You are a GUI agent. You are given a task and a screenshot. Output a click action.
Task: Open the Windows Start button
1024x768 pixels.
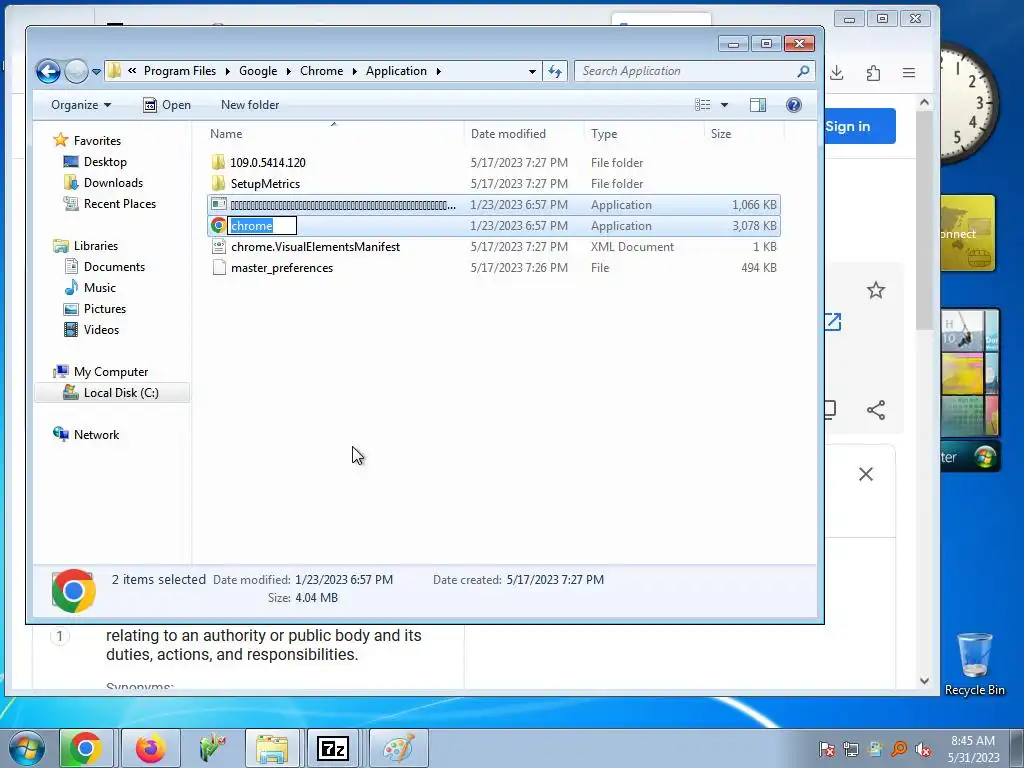[26, 748]
